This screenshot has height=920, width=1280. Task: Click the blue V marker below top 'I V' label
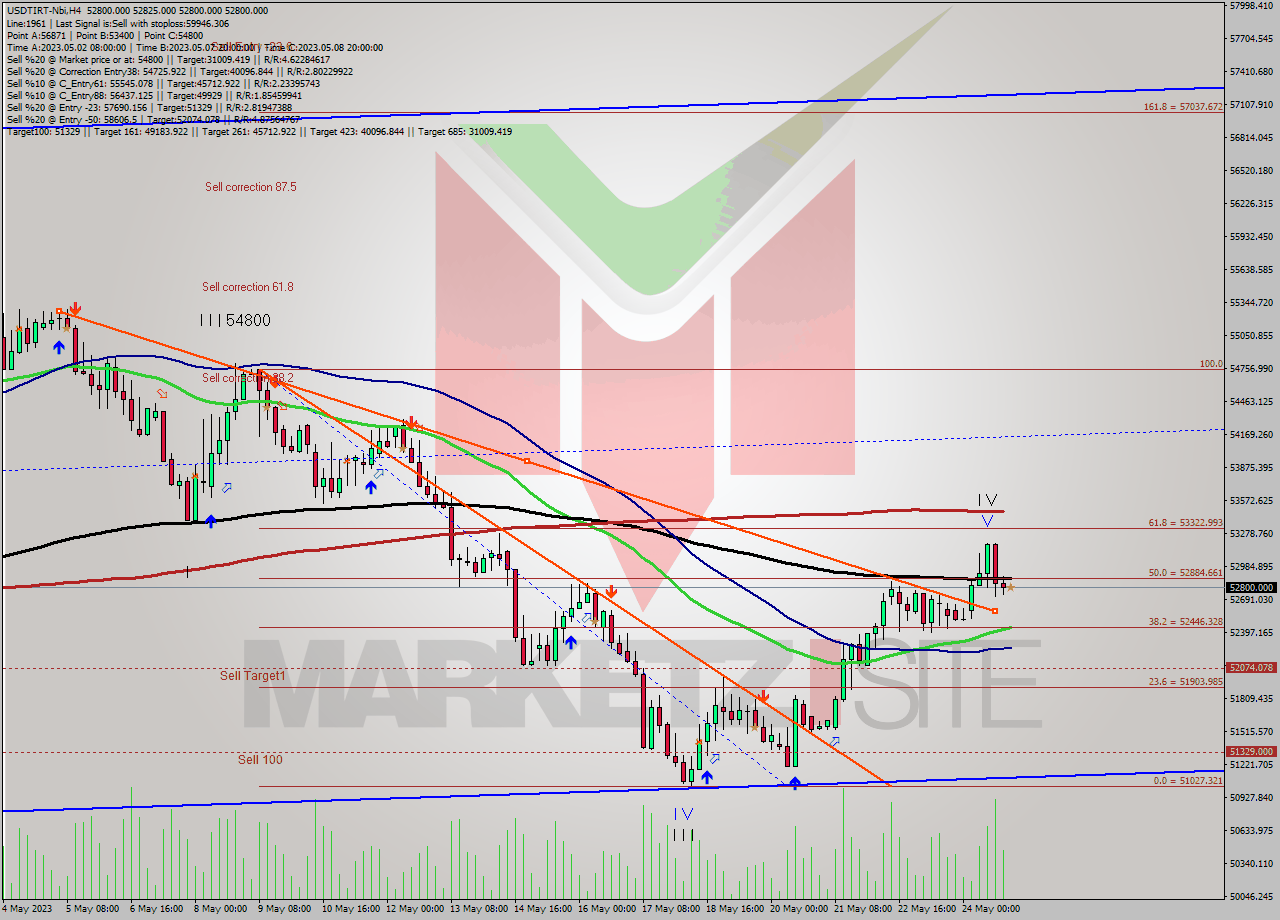[x=987, y=521]
